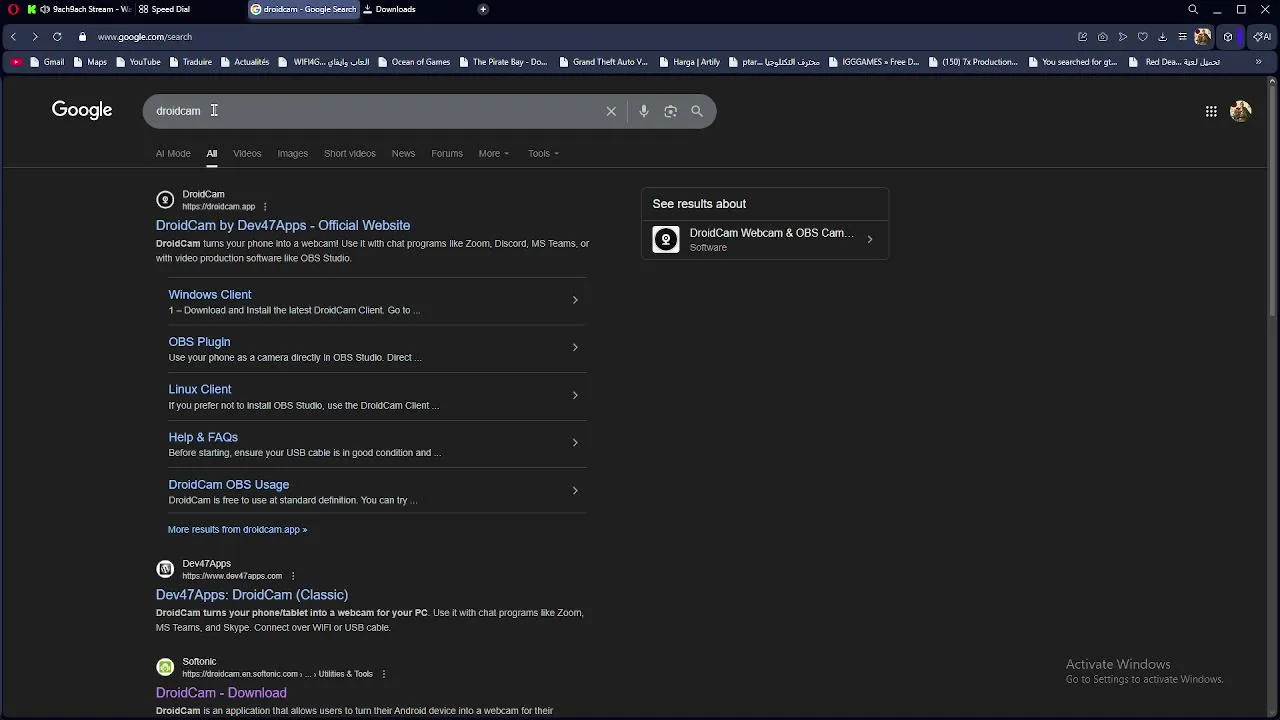
Task: Expand the Windows Client sitelink chevron
Action: [x=575, y=300]
